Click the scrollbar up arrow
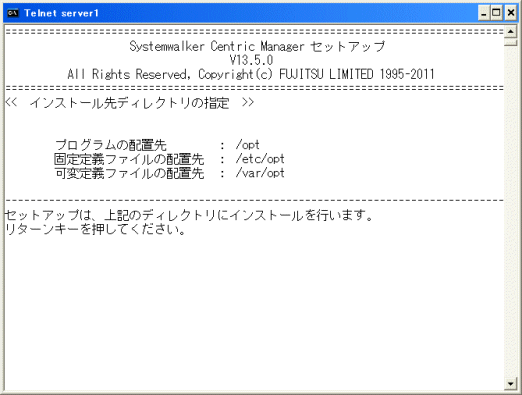The width and height of the screenshot is (522, 395). point(510,31)
